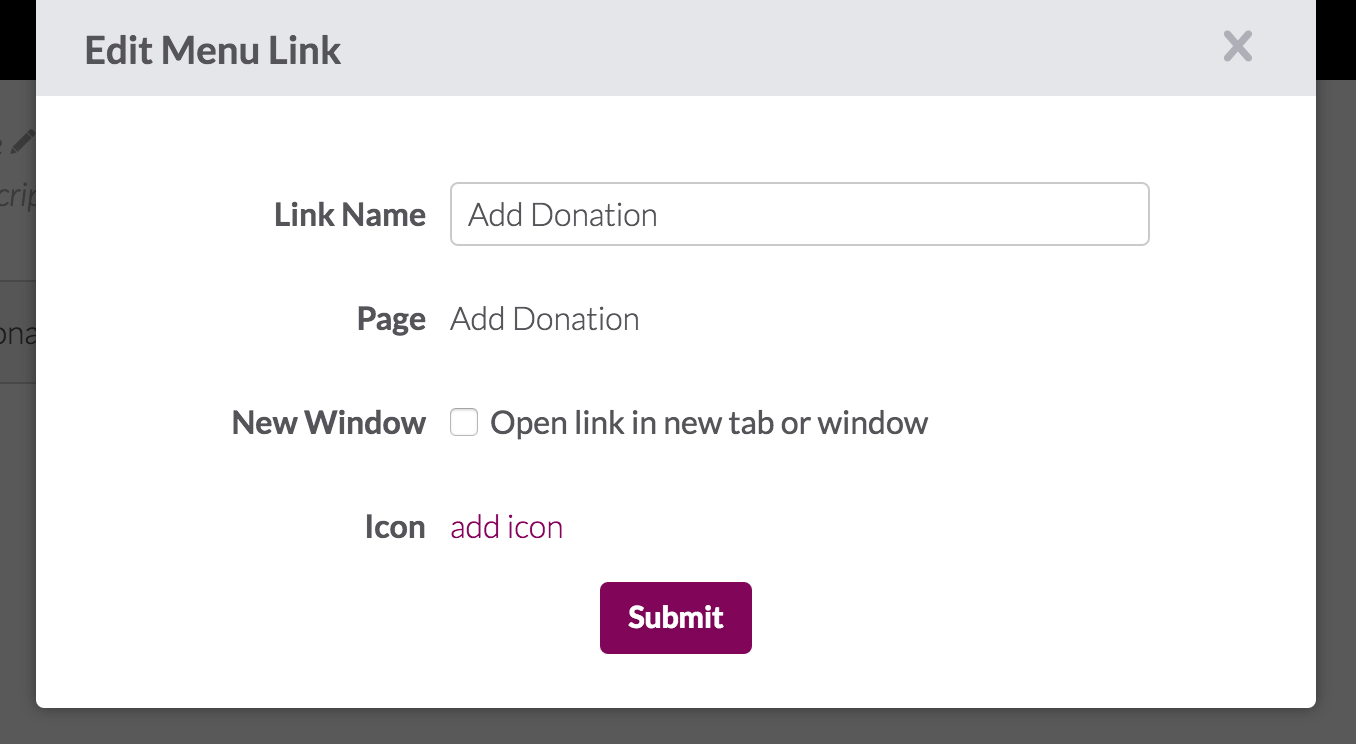Click the dimmed backdrop below the dialog
The width and height of the screenshot is (1356, 744).
678,727
